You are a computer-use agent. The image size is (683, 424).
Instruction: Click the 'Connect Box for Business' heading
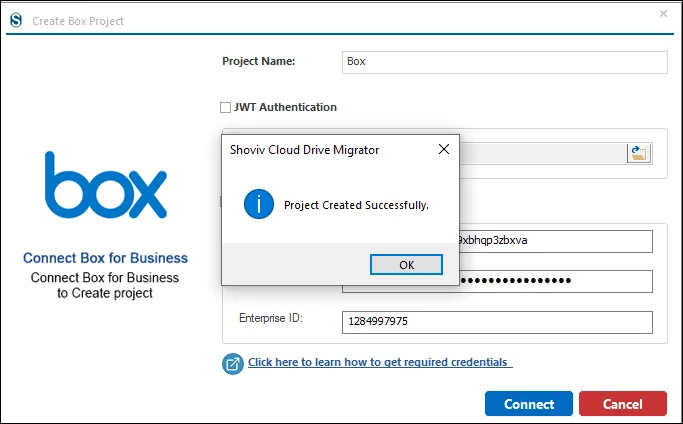point(105,258)
